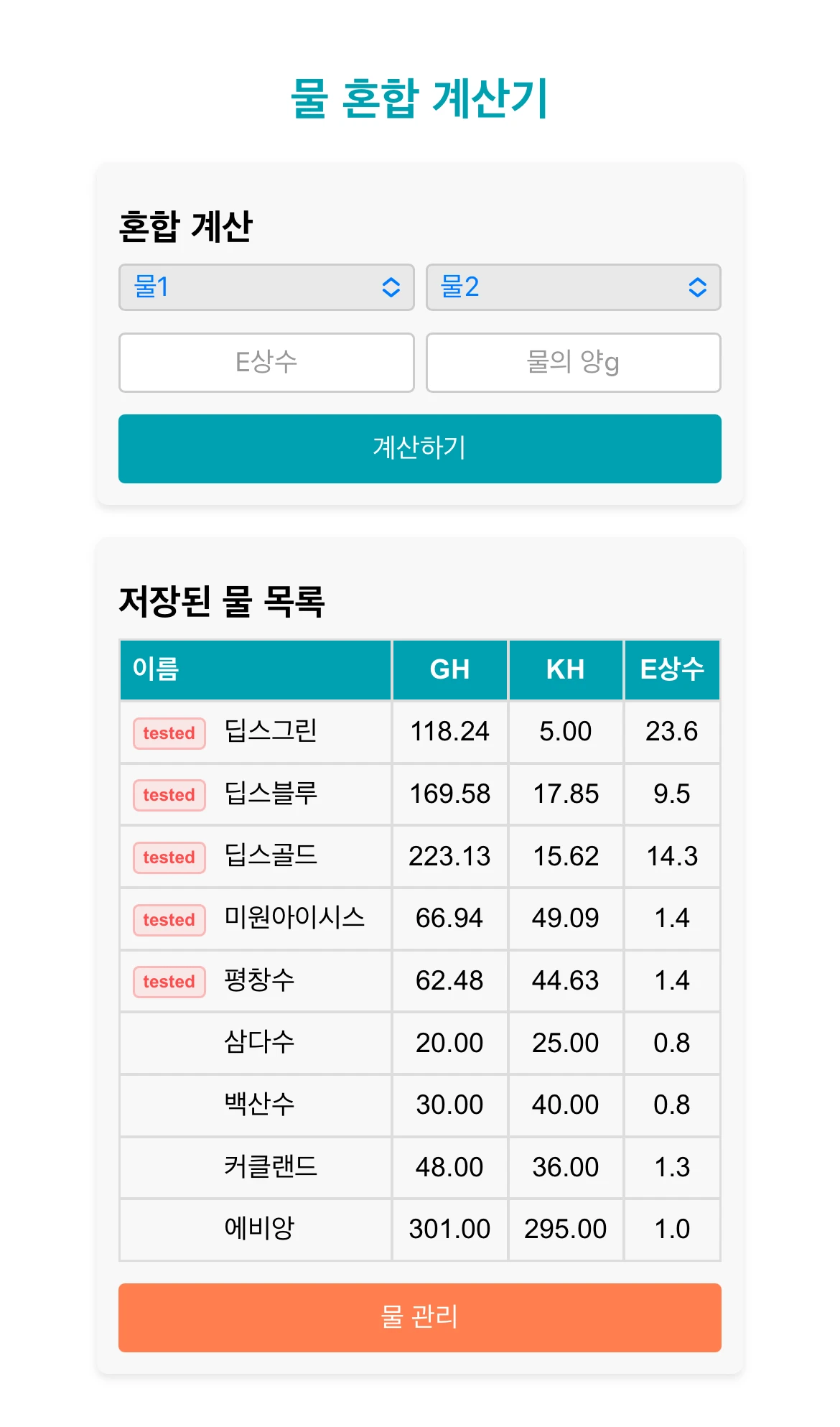Select the 삼다수 row name
840x1427 pixels.
point(259,1042)
